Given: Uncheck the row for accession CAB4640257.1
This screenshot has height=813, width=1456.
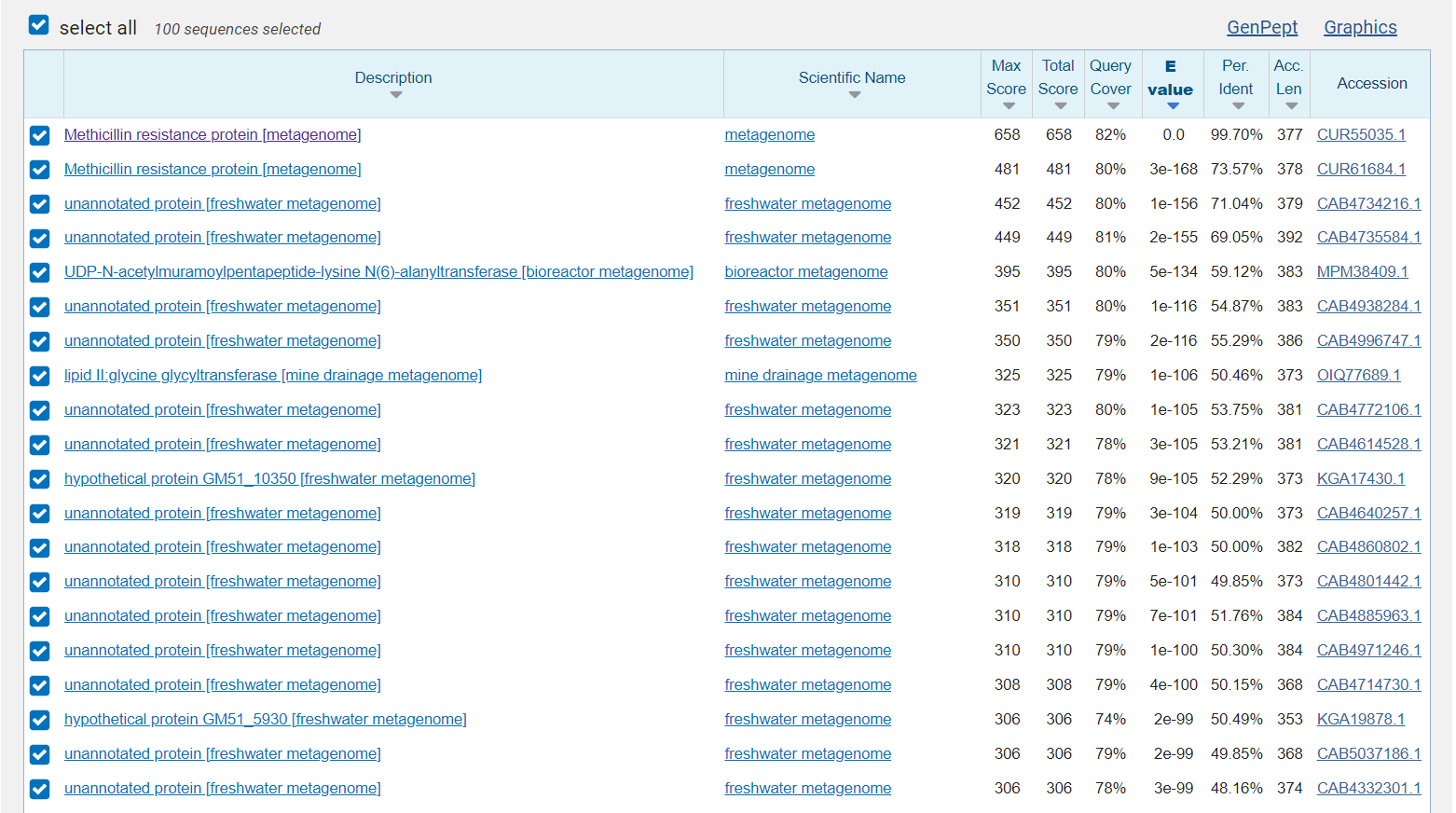Looking at the screenshot, I should [39, 514].
